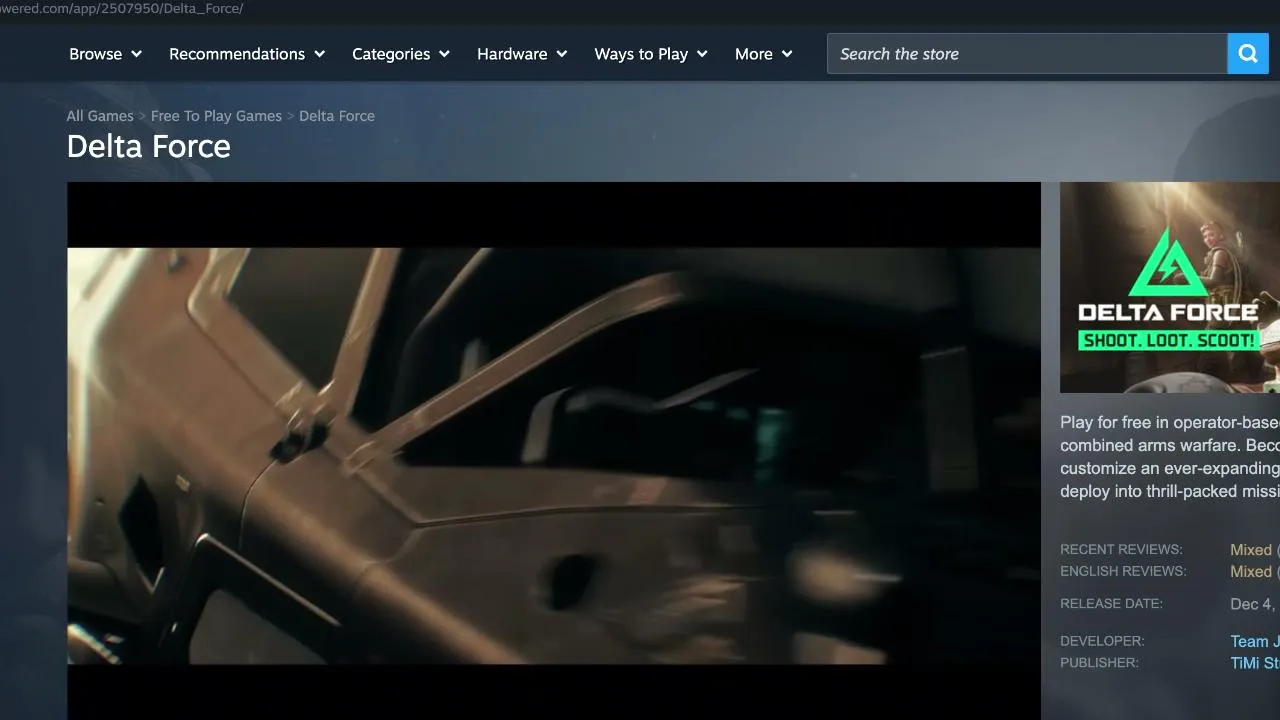This screenshot has width=1280, height=720.
Task: Go to the All Games breadcrumb
Action: [100, 116]
